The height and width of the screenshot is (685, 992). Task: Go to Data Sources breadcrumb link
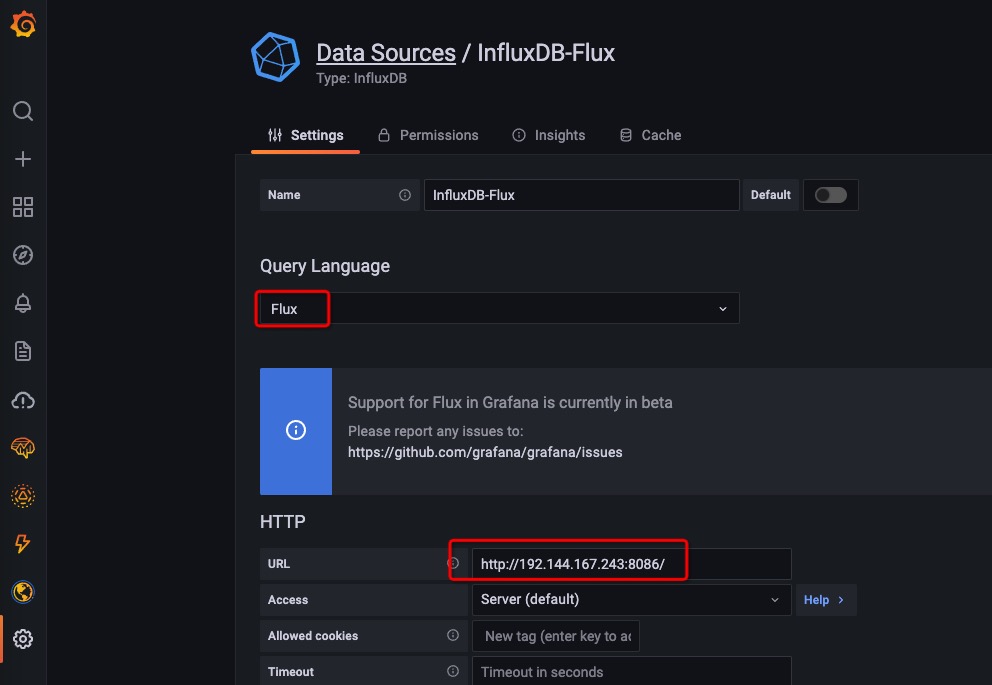click(x=386, y=53)
